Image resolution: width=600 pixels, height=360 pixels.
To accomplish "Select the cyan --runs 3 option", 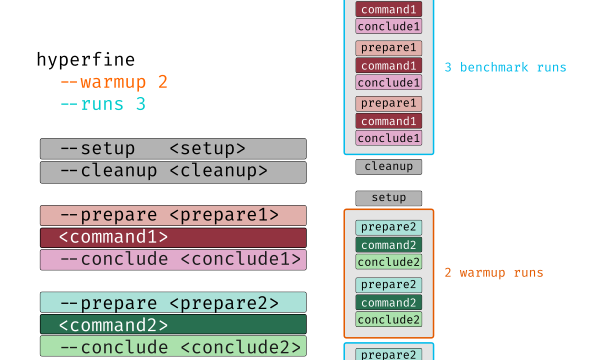I will (x=103, y=104).
